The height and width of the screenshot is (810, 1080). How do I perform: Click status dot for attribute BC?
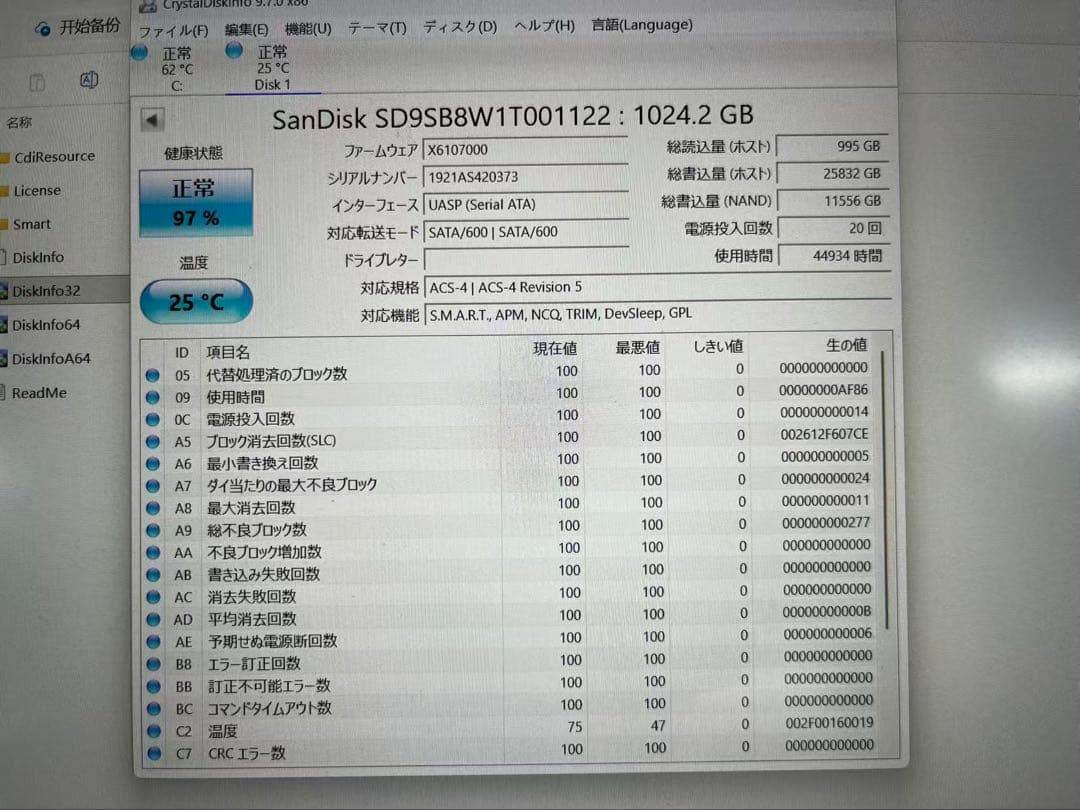(x=154, y=709)
